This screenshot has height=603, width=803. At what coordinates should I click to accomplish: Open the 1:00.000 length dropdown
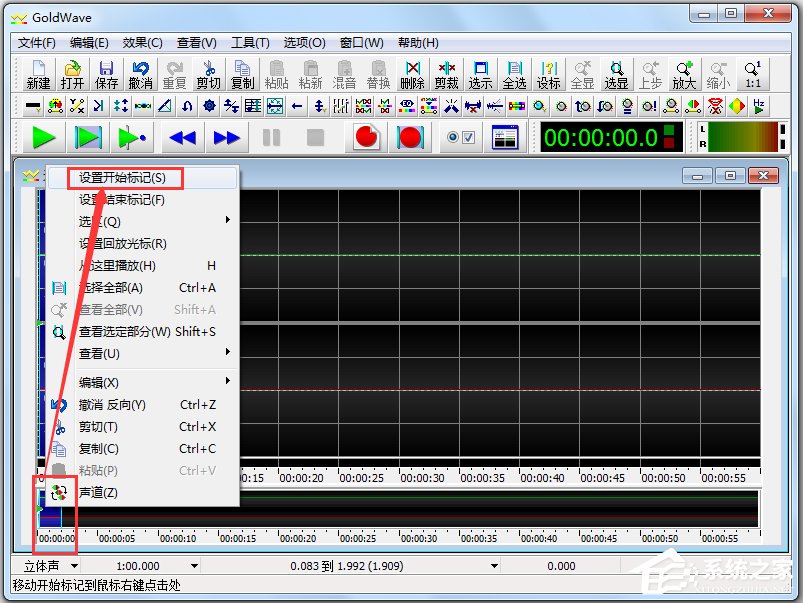194,566
